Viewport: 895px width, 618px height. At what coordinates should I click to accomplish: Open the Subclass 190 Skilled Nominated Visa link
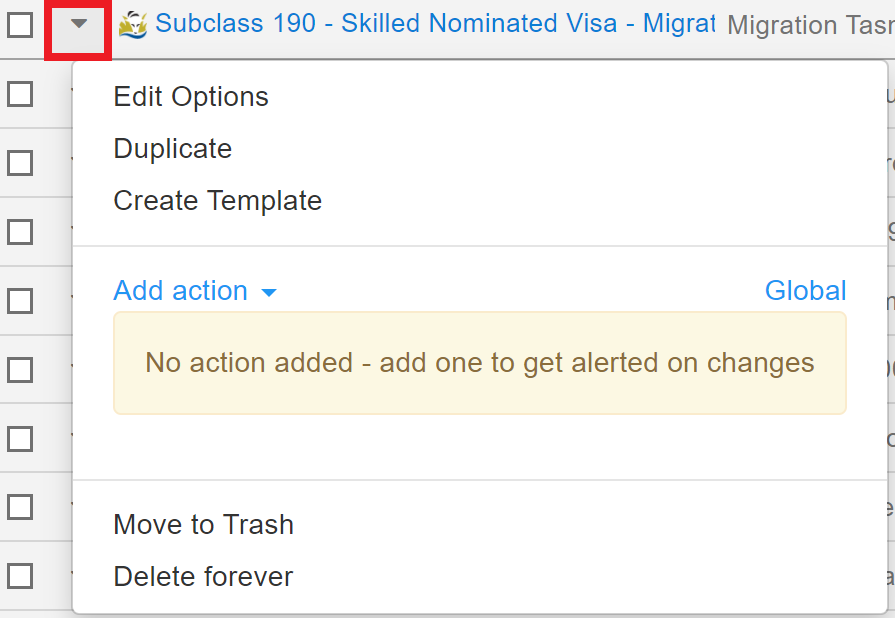(x=435, y=23)
